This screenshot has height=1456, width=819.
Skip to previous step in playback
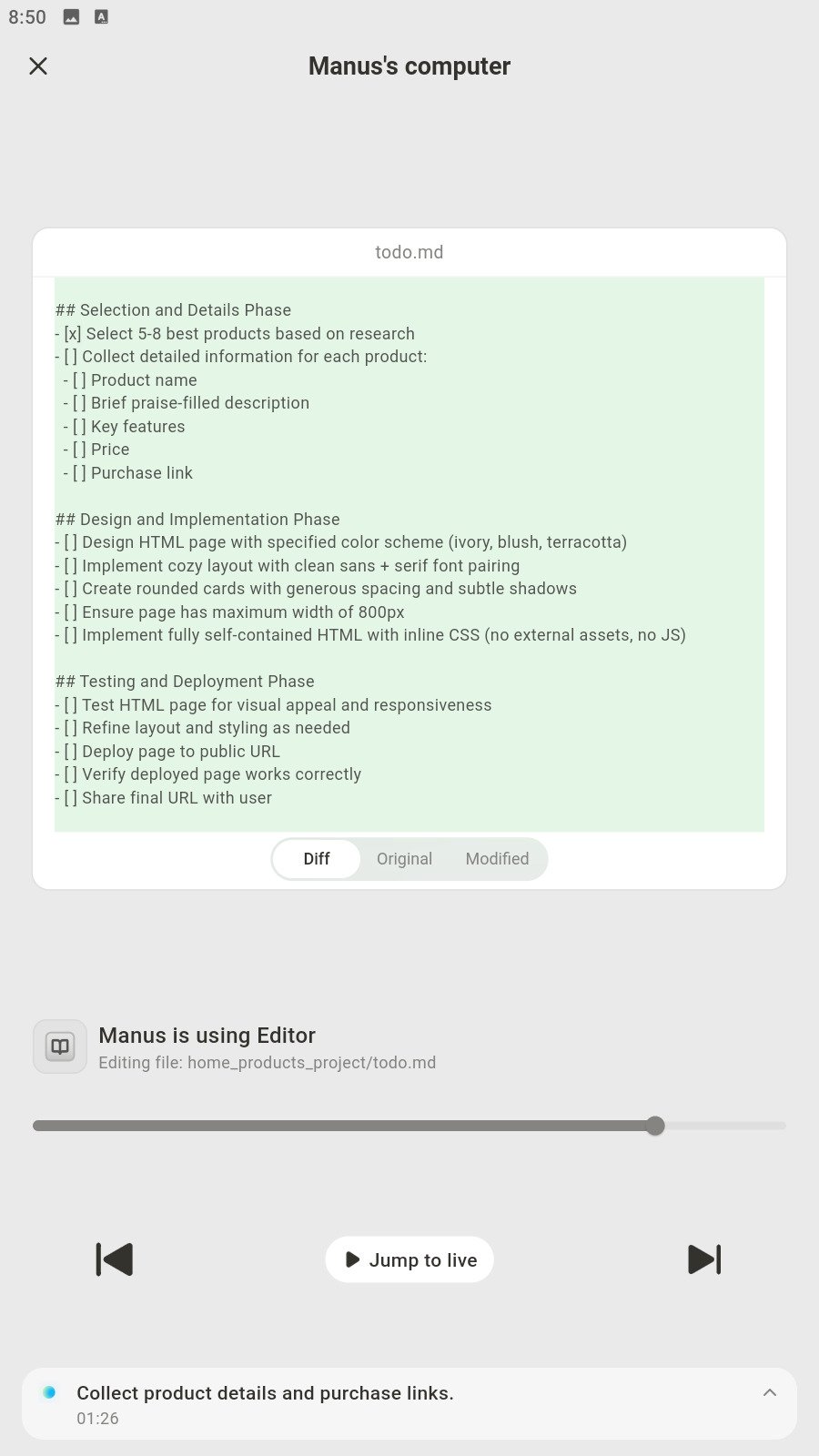pos(115,1259)
